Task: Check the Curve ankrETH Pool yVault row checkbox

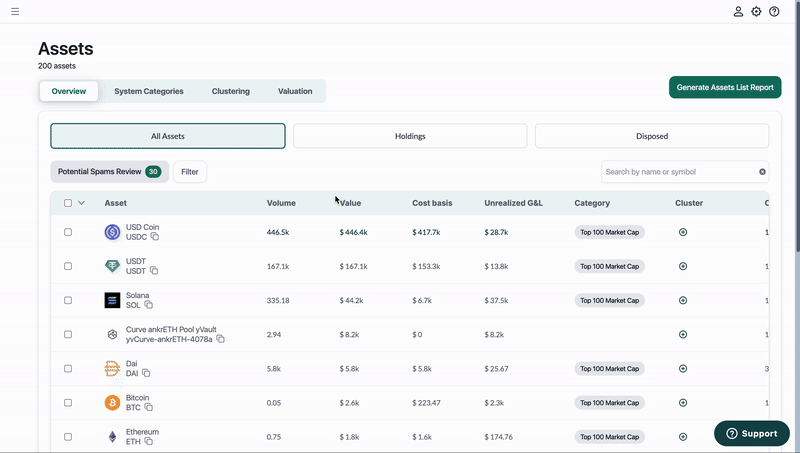Action: 68,335
